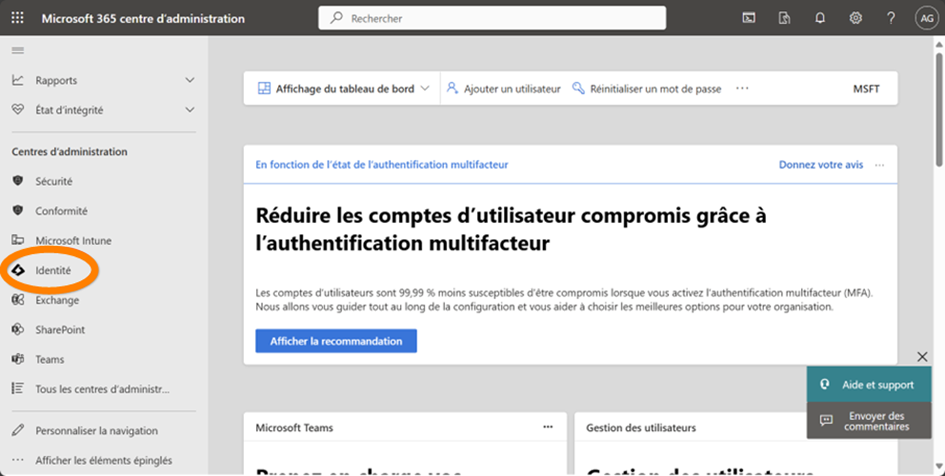Click Ajouter un utilisateur
Screen dimensions: 945x476
click(x=504, y=89)
